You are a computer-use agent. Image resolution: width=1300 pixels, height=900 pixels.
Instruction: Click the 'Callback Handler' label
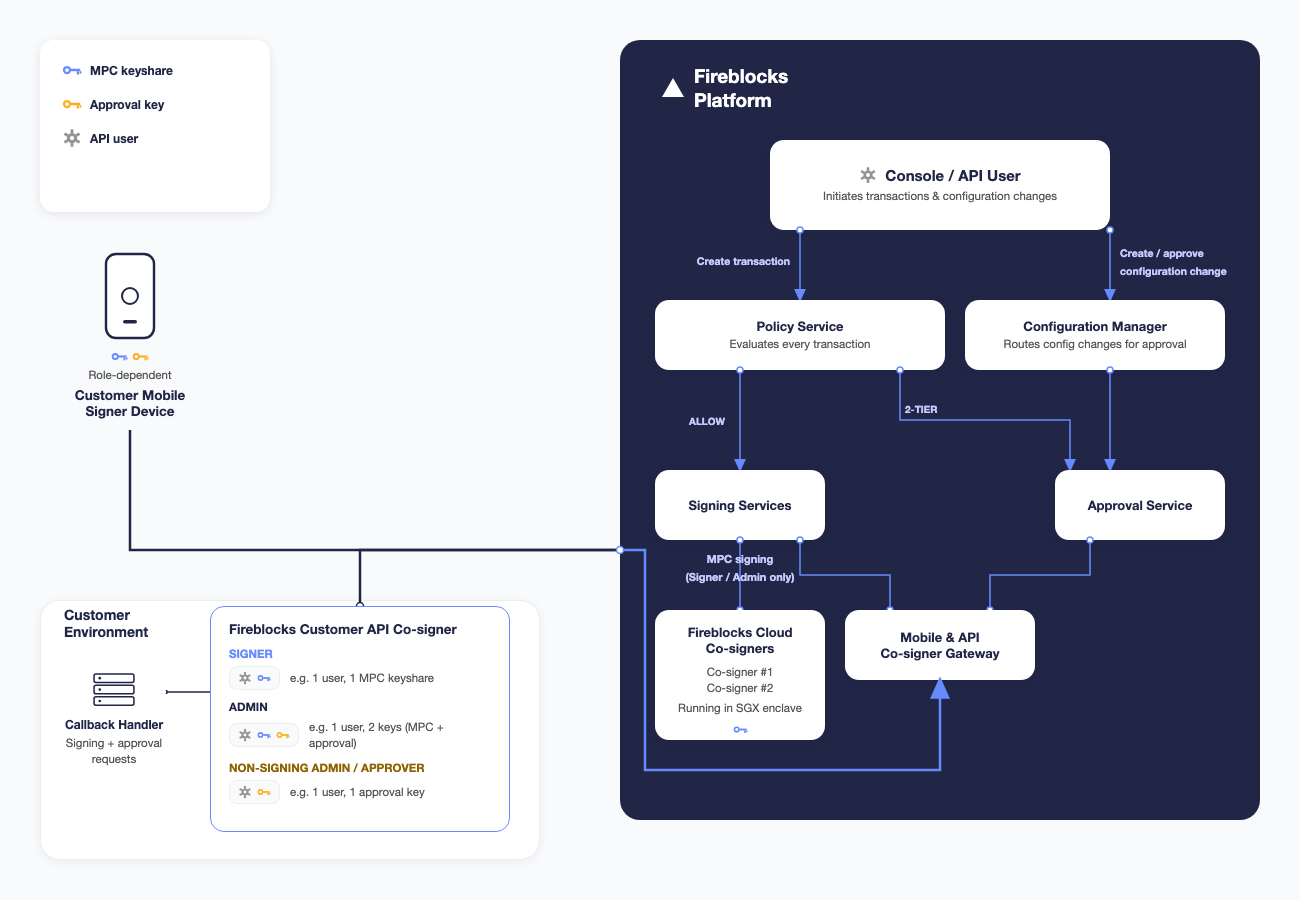(114, 724)
